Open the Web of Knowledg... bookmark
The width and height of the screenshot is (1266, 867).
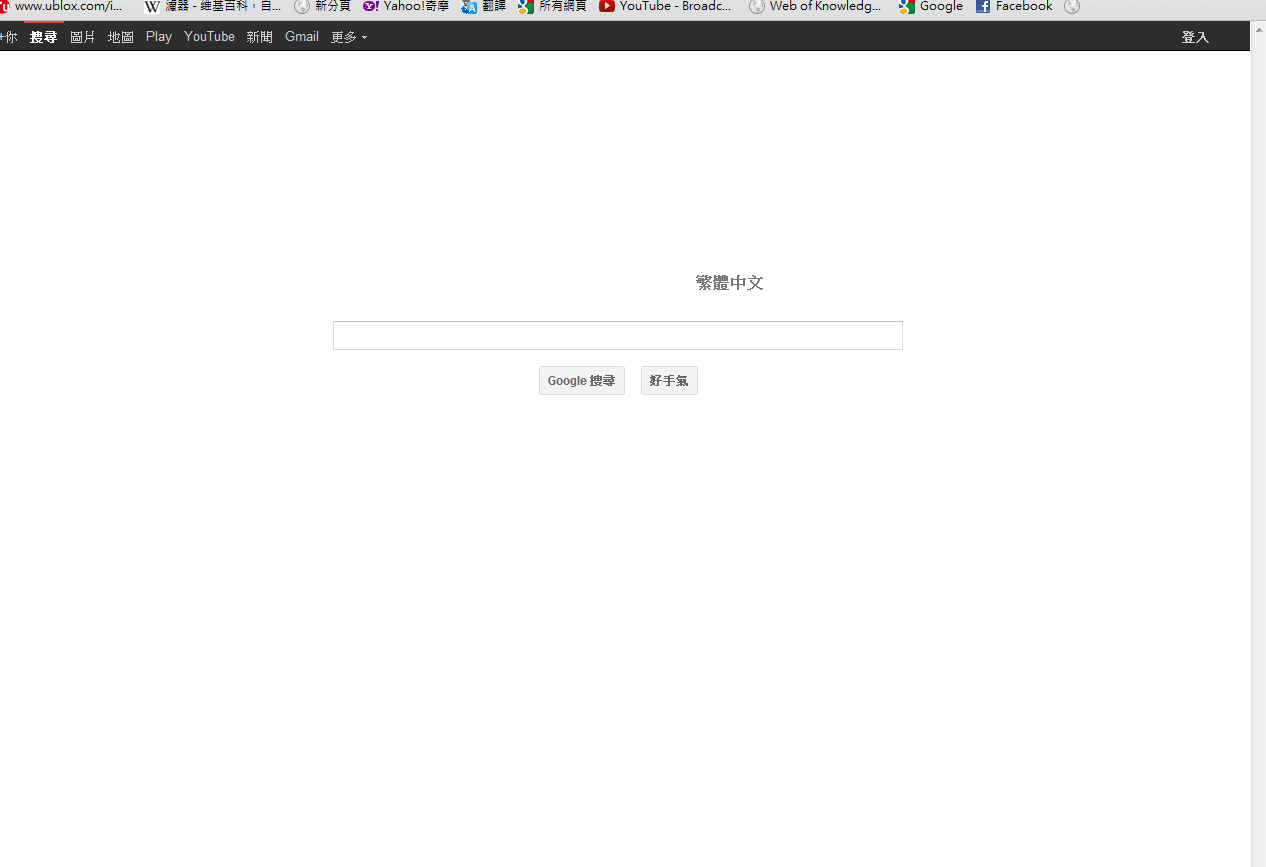click(816, 6)
